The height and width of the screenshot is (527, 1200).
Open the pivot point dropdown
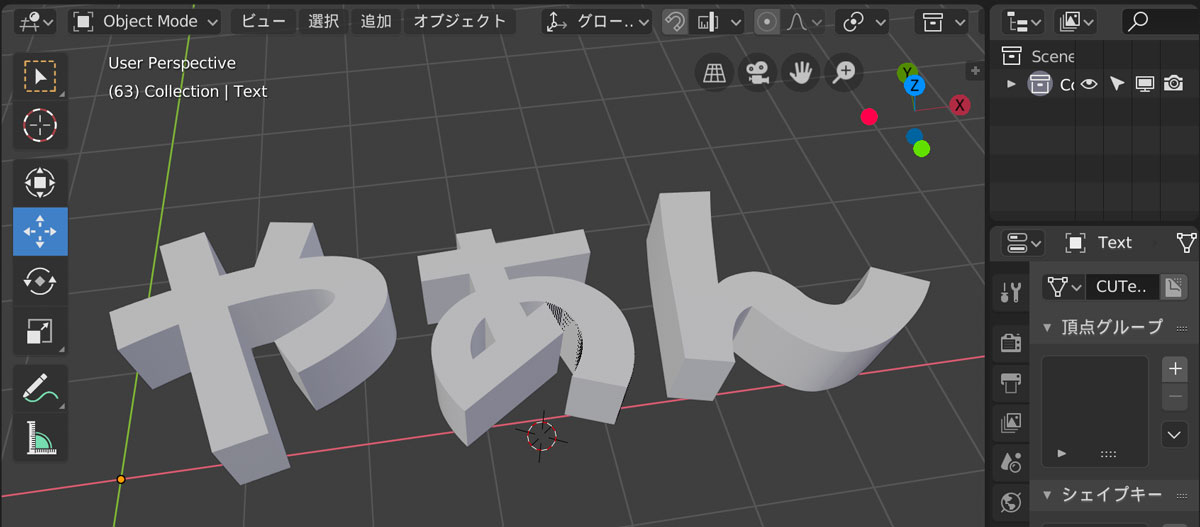863,21
